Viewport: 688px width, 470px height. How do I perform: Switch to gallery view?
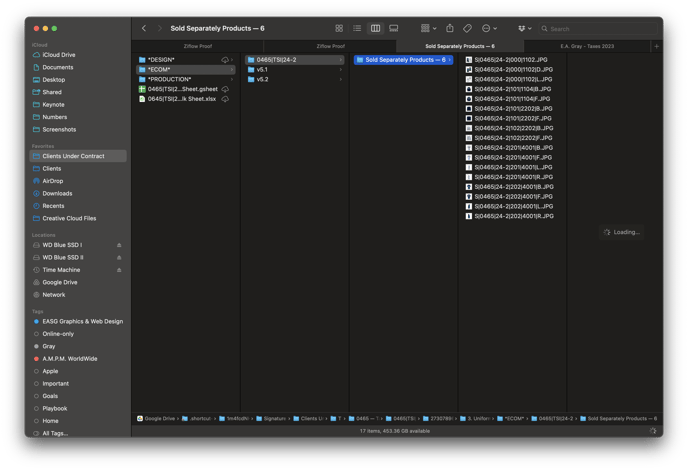pos(393,29)
